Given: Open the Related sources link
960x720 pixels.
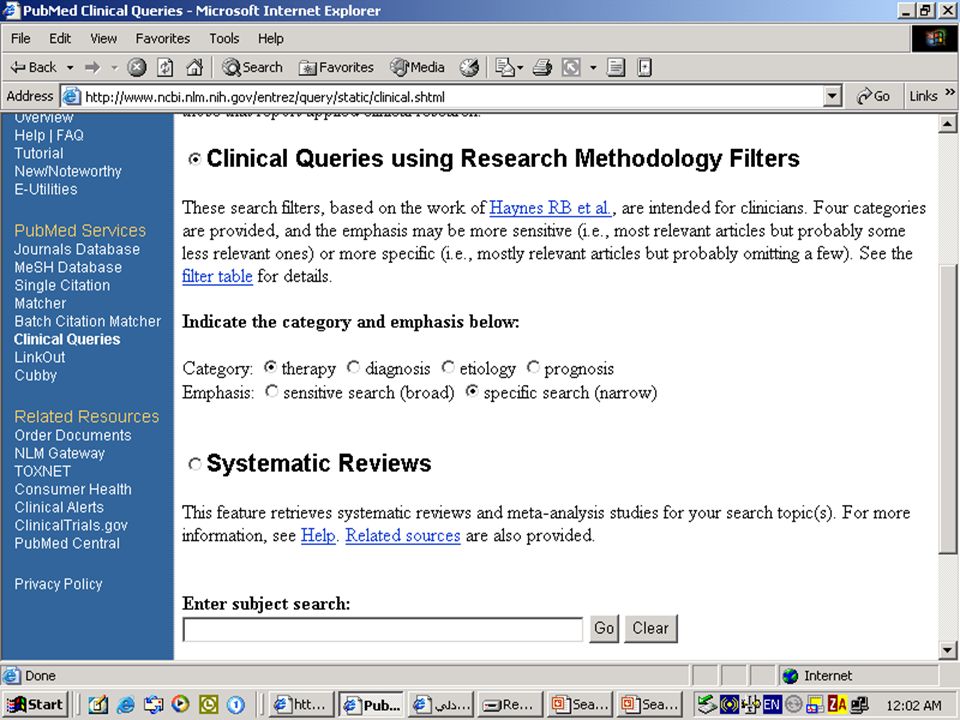Looking at the screenshot, I should point(403,536).
